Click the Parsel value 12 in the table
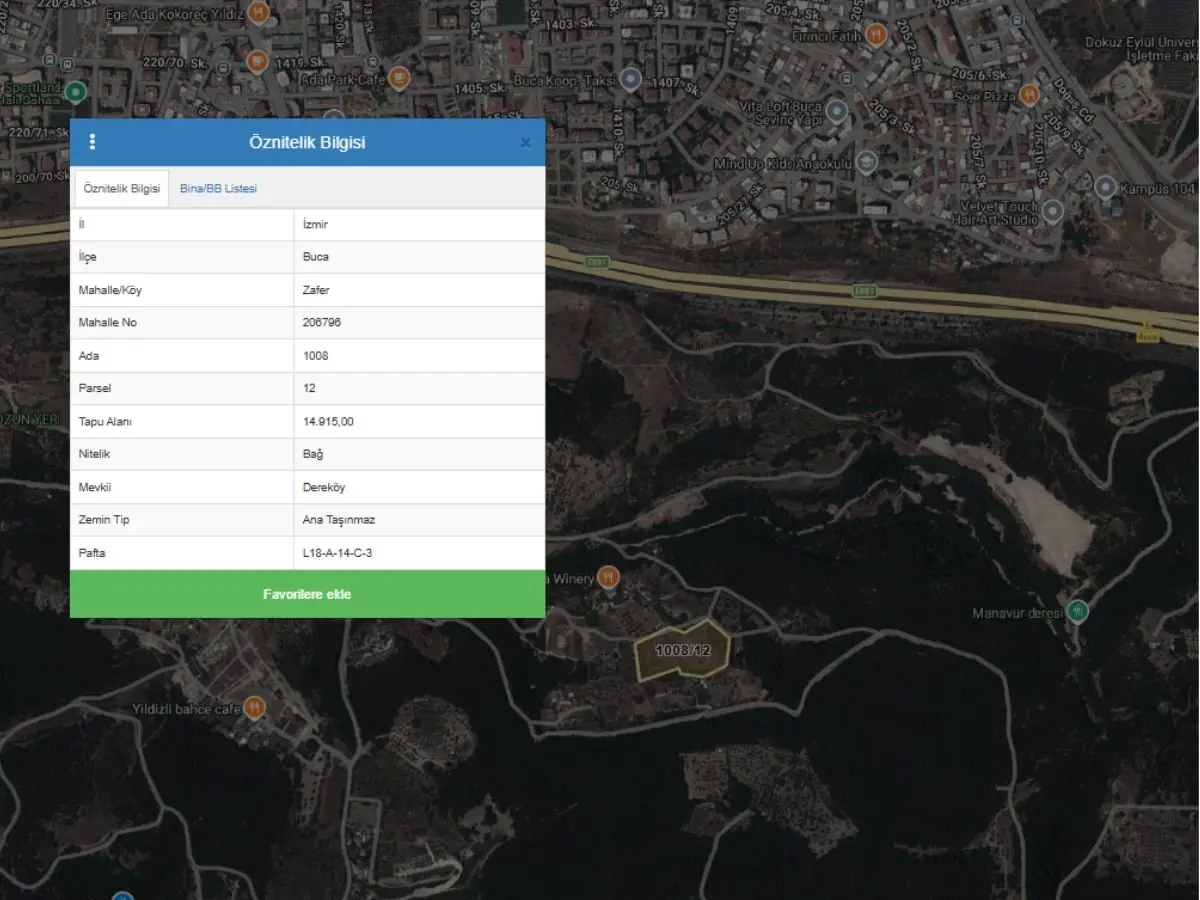The height and width of the screenshot is (900, 1200). pos(309,388)
